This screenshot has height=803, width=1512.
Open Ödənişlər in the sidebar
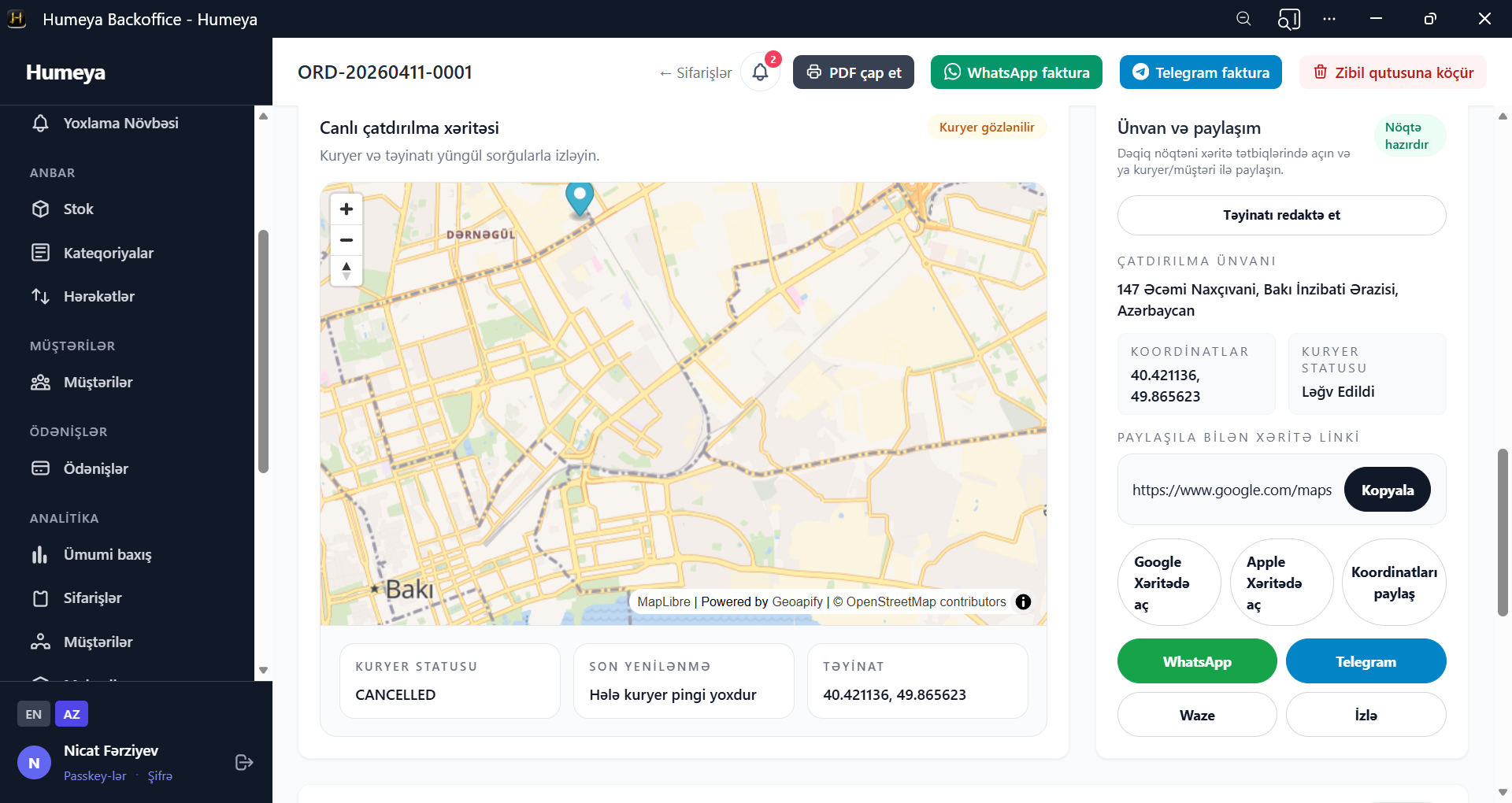pyautogui.click(x=95, y=469)
